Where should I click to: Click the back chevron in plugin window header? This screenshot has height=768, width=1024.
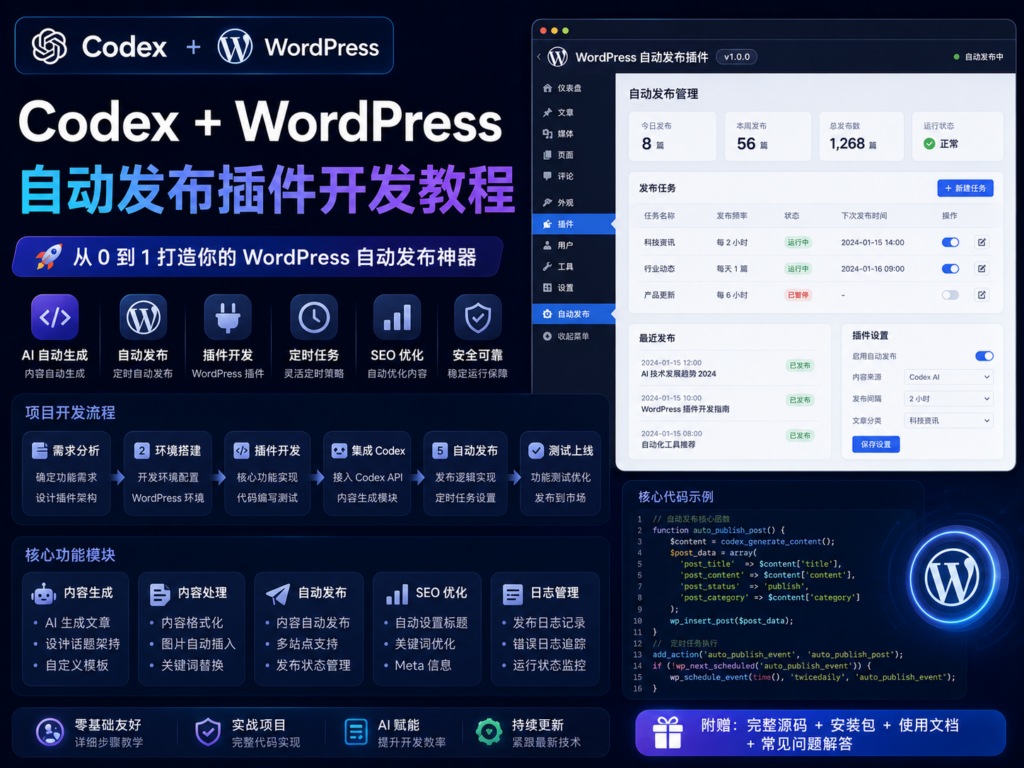coord(539,57)
